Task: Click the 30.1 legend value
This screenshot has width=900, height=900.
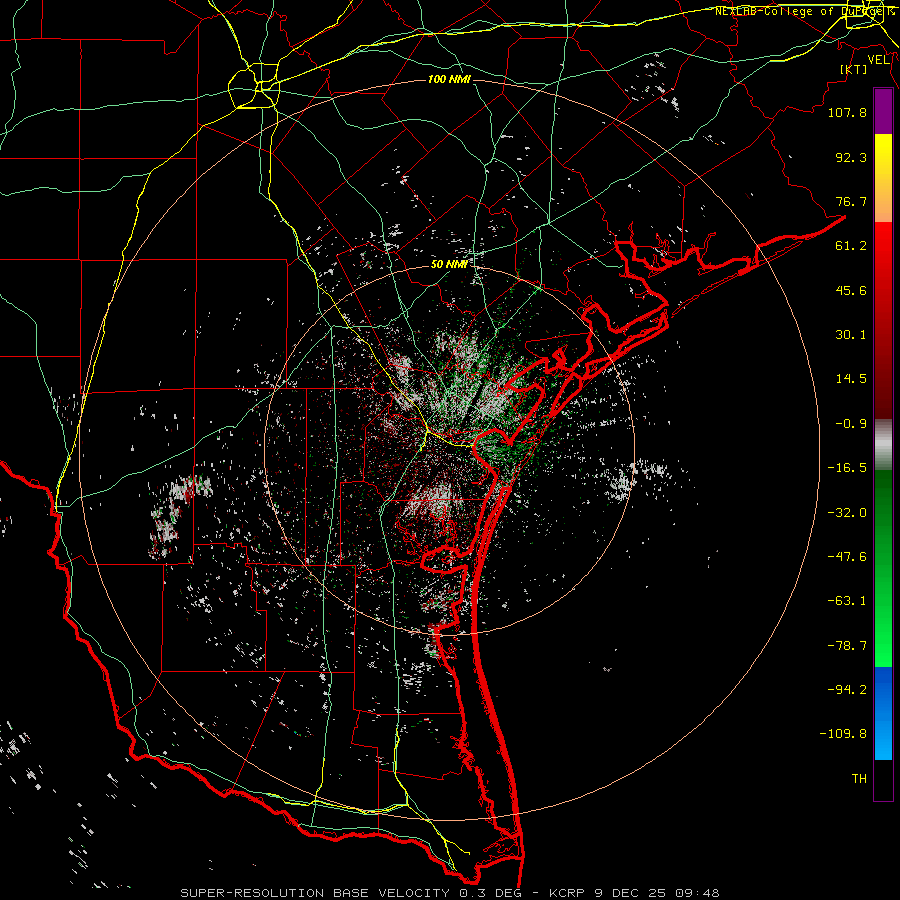Action: (x=851, y=335)
